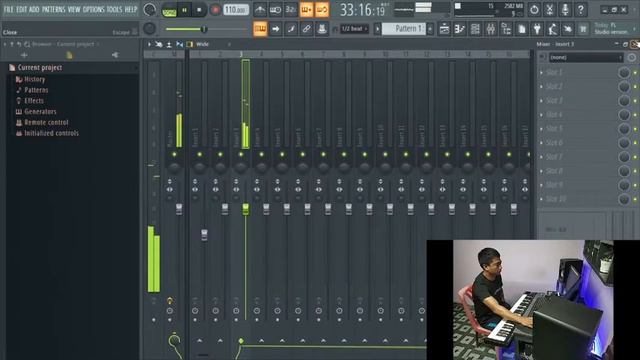Open History folder in the browser
Viewport: 640px width, 360px height.
click(x=35, y=79)
